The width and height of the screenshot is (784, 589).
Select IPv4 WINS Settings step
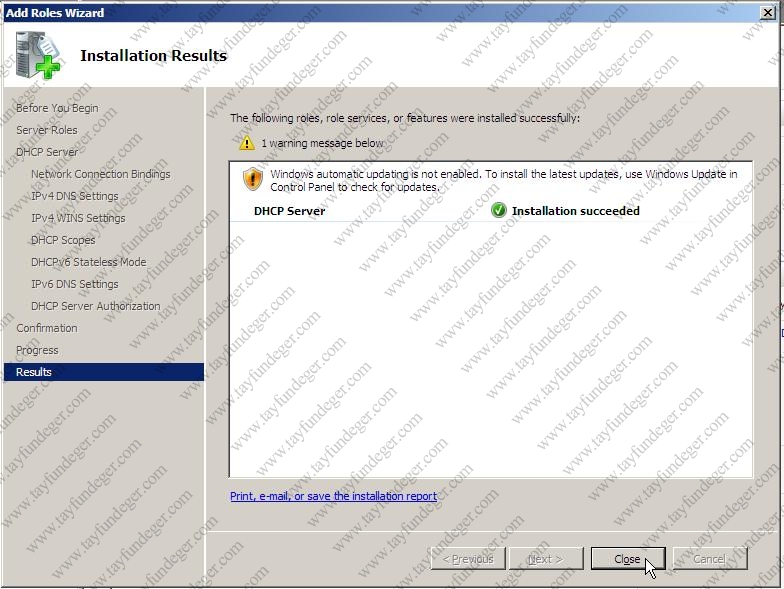click(x=78, y=218)
